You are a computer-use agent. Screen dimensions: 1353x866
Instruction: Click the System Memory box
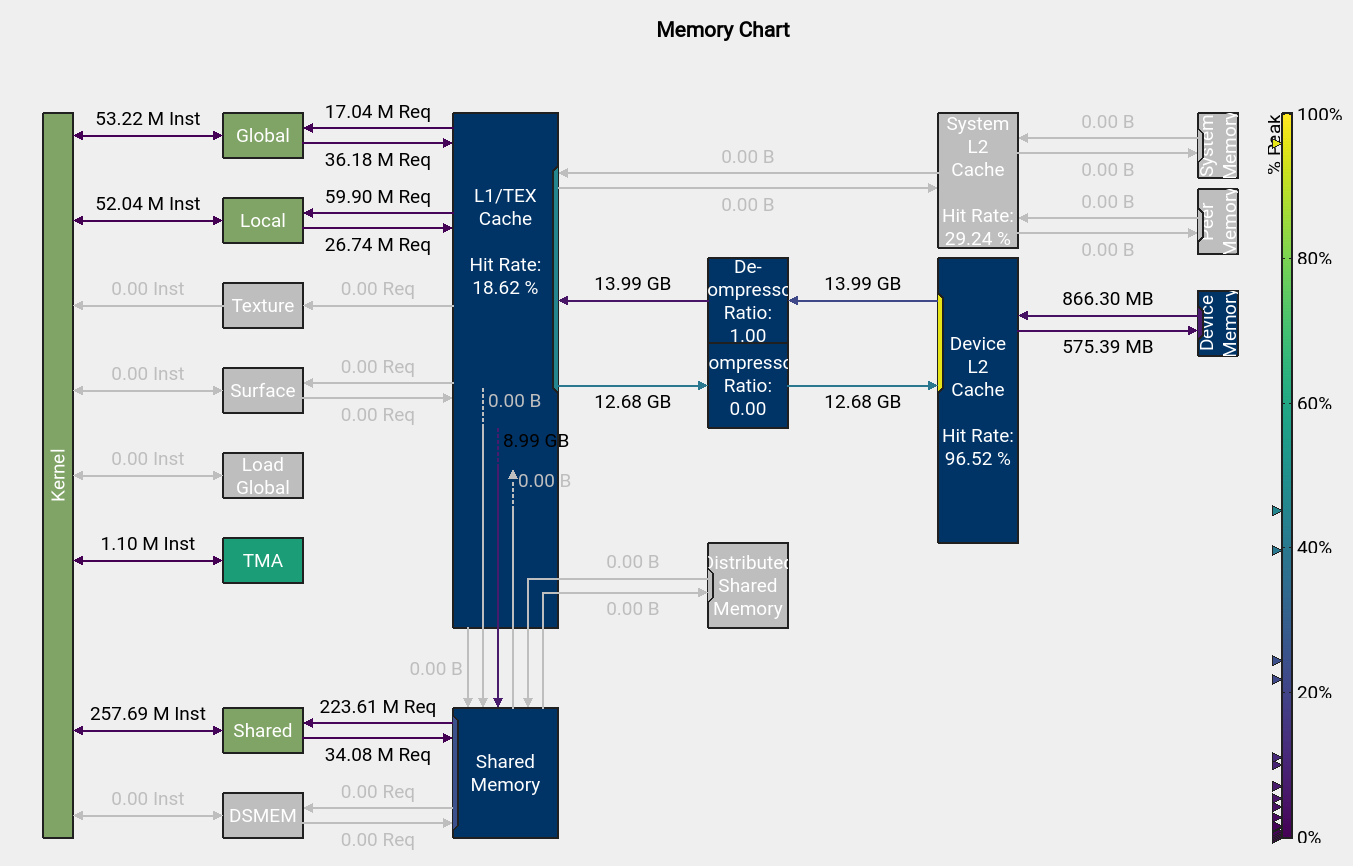pyautogui.click(x=1218, y=146)
